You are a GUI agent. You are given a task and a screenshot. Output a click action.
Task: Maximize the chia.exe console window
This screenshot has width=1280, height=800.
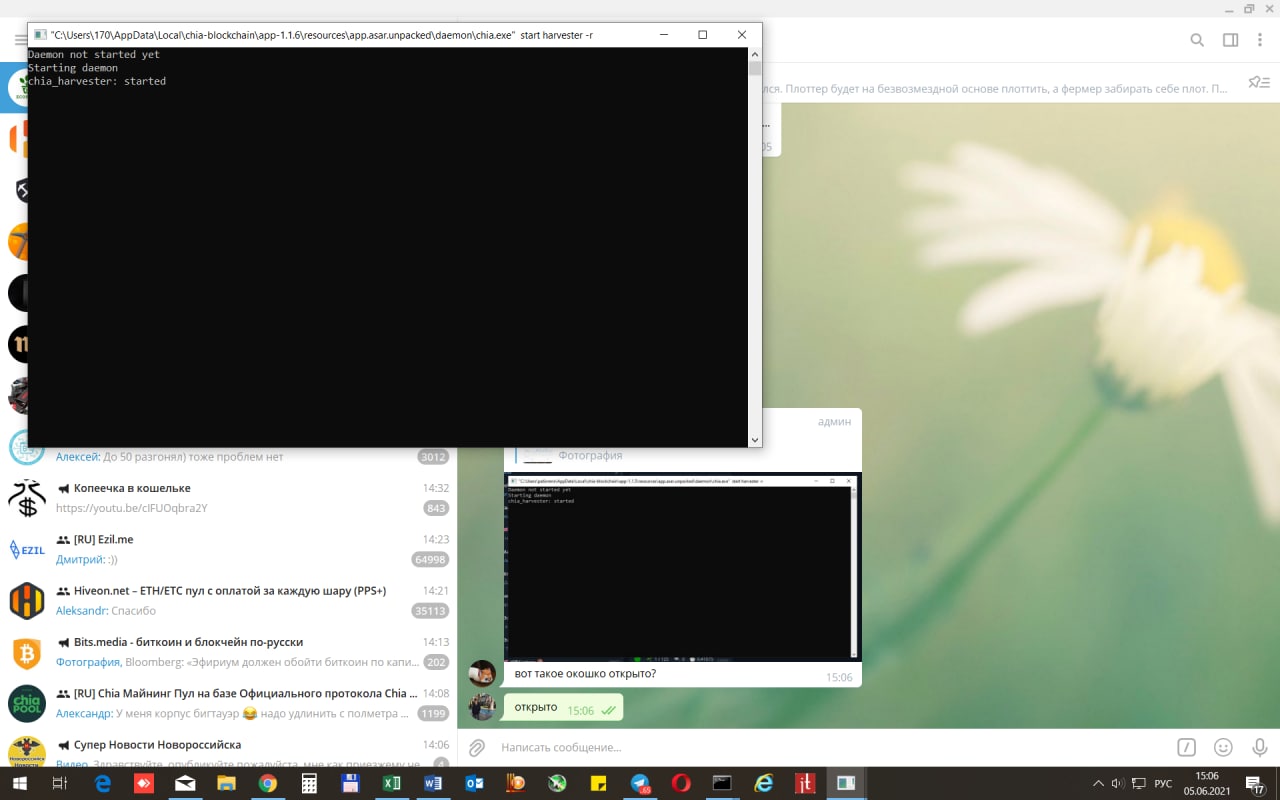(703, 34)
